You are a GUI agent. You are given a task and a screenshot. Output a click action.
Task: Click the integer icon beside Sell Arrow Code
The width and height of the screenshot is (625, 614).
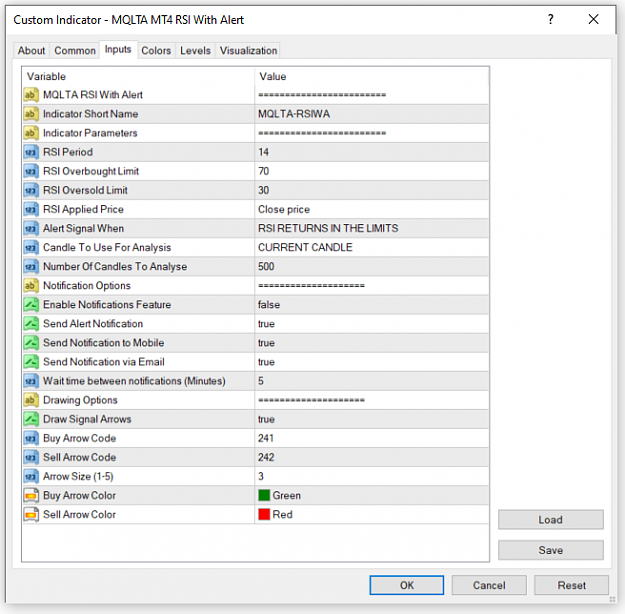click(31, 458)
